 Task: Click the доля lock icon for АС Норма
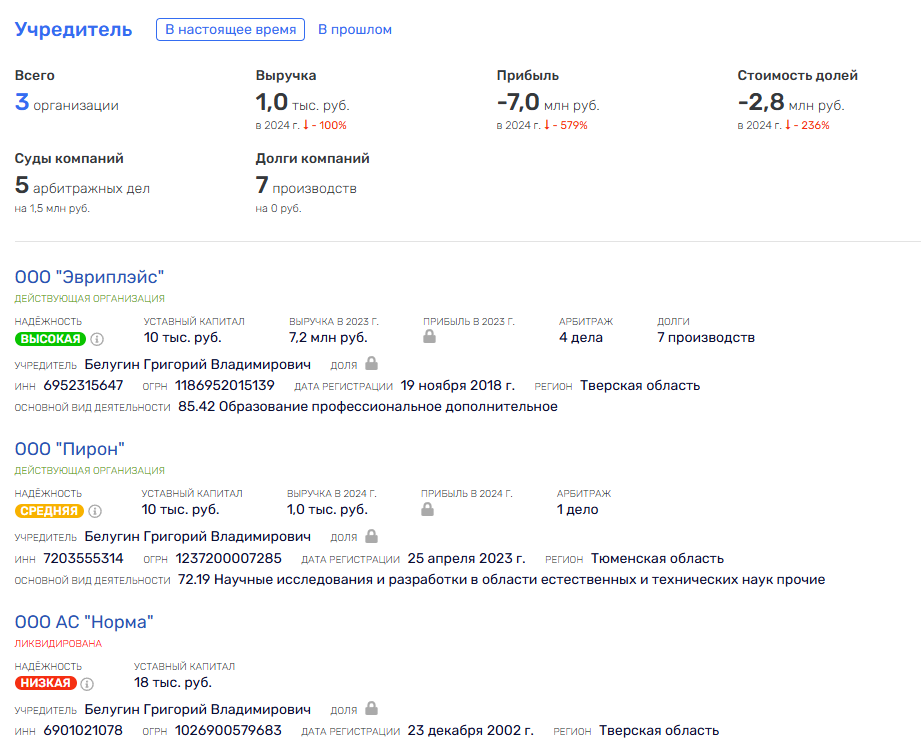tap(371, 708)
